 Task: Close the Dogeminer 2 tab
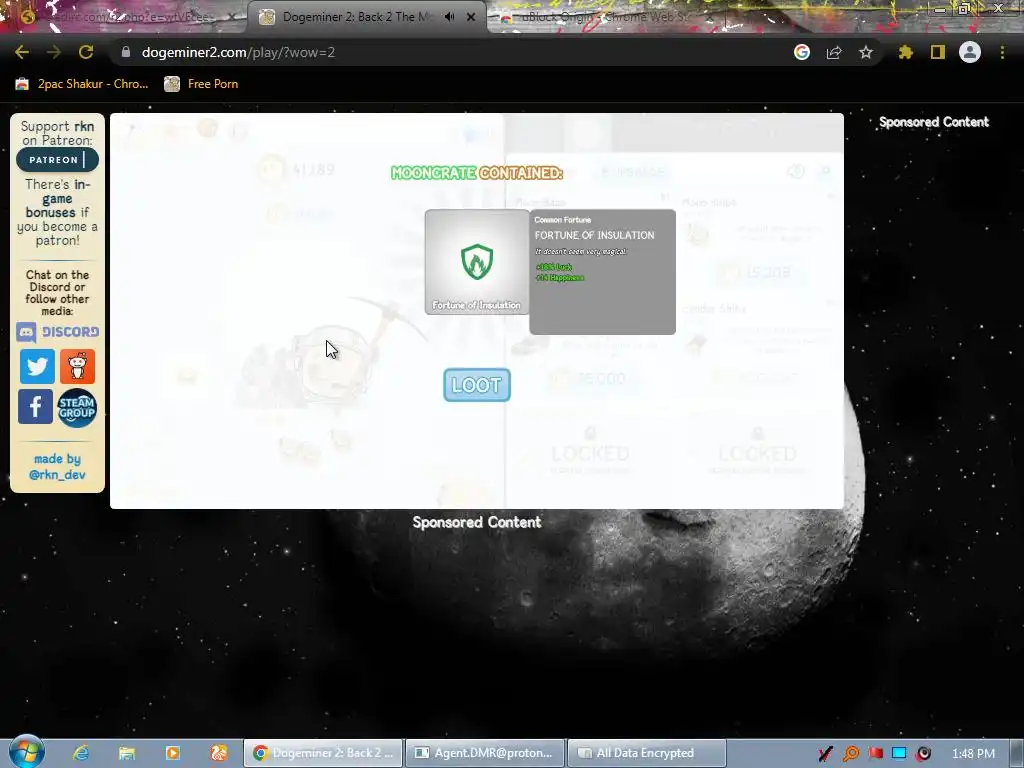pos(471,17)
